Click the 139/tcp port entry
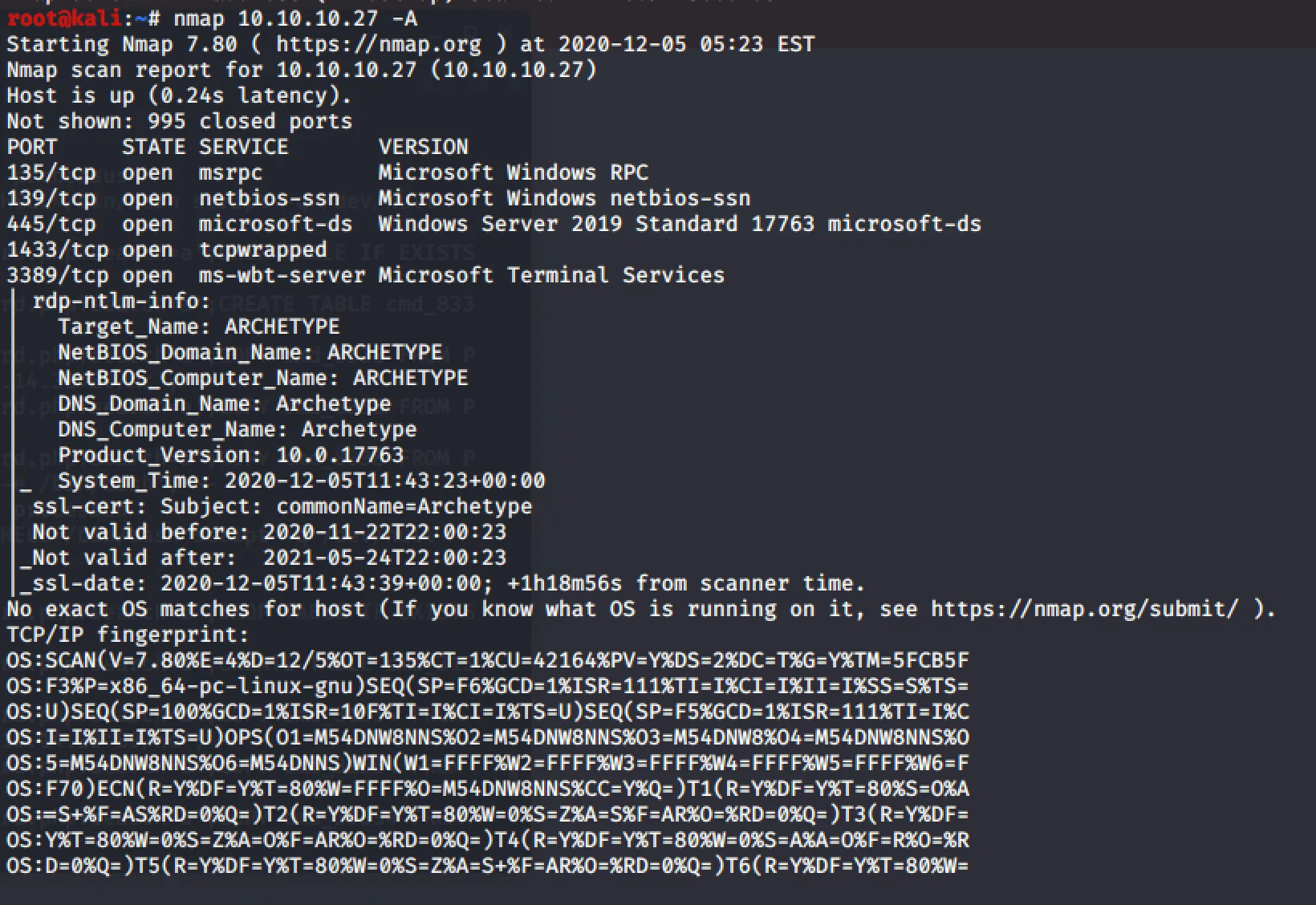The height and width of the screenshot is (905, 1316). [x=51, y=198]
